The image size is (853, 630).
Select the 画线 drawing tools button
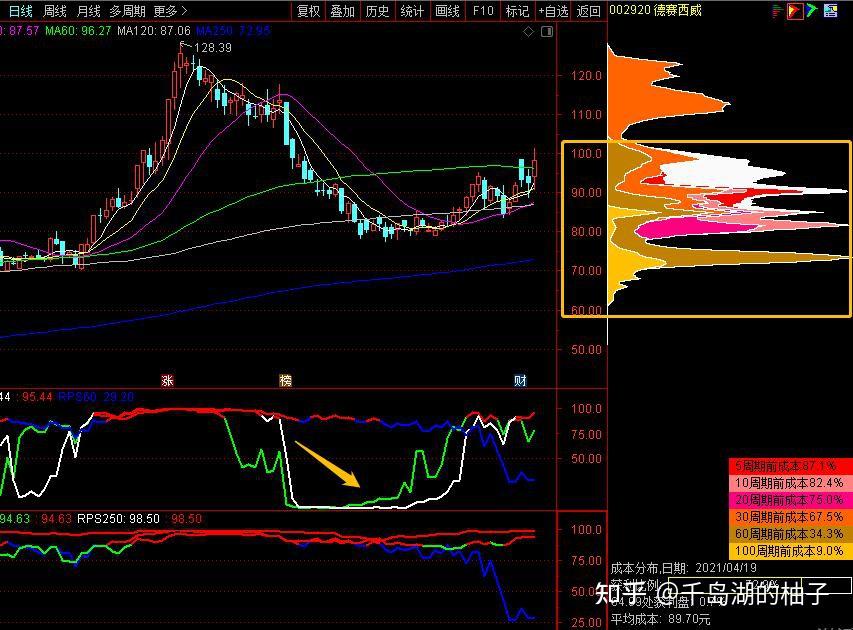pyautogui.click(x=447, y=11)
